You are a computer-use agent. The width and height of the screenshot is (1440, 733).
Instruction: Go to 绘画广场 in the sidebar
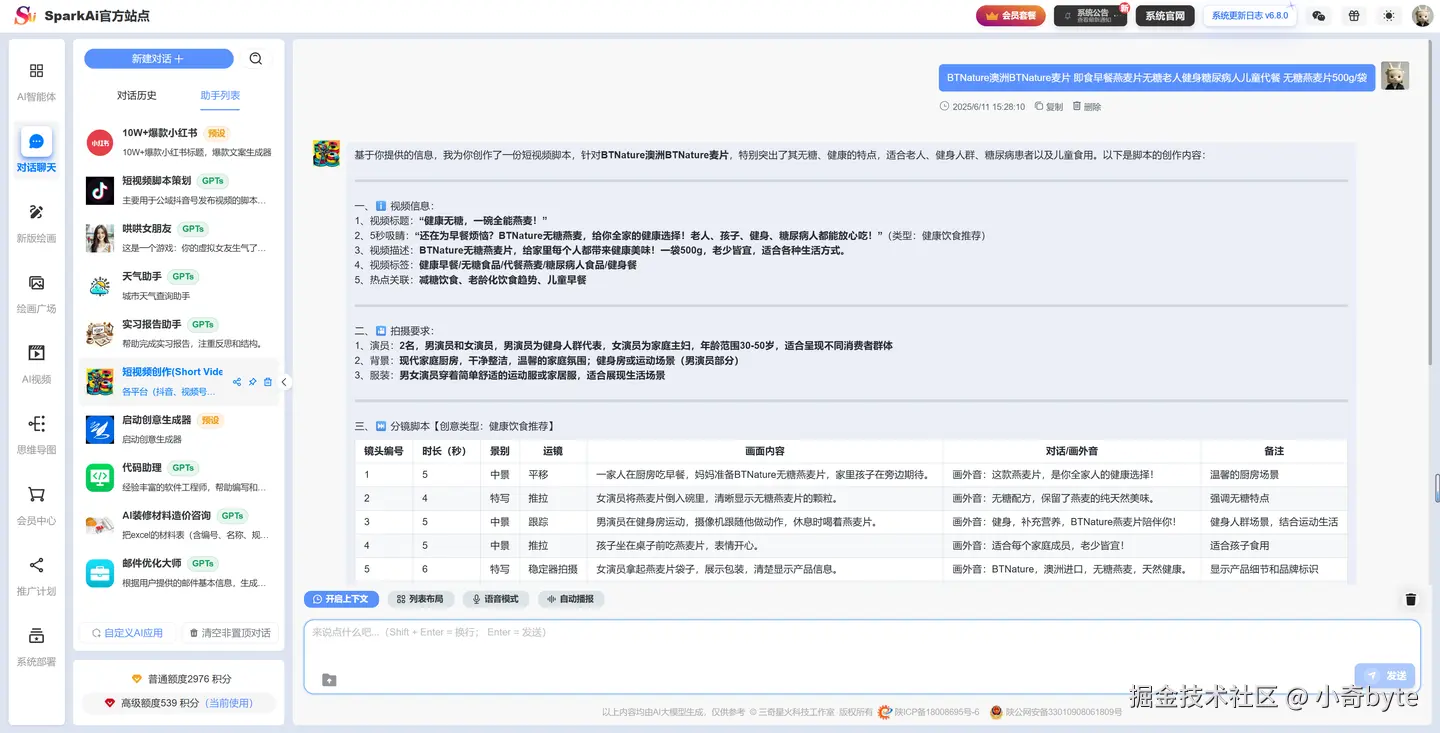(x=36, y=293)
